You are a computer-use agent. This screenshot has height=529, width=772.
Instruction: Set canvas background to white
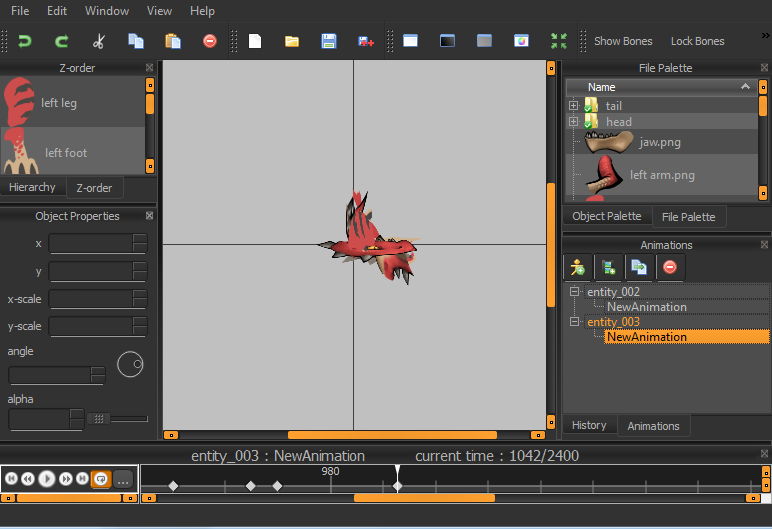point(410,41)
